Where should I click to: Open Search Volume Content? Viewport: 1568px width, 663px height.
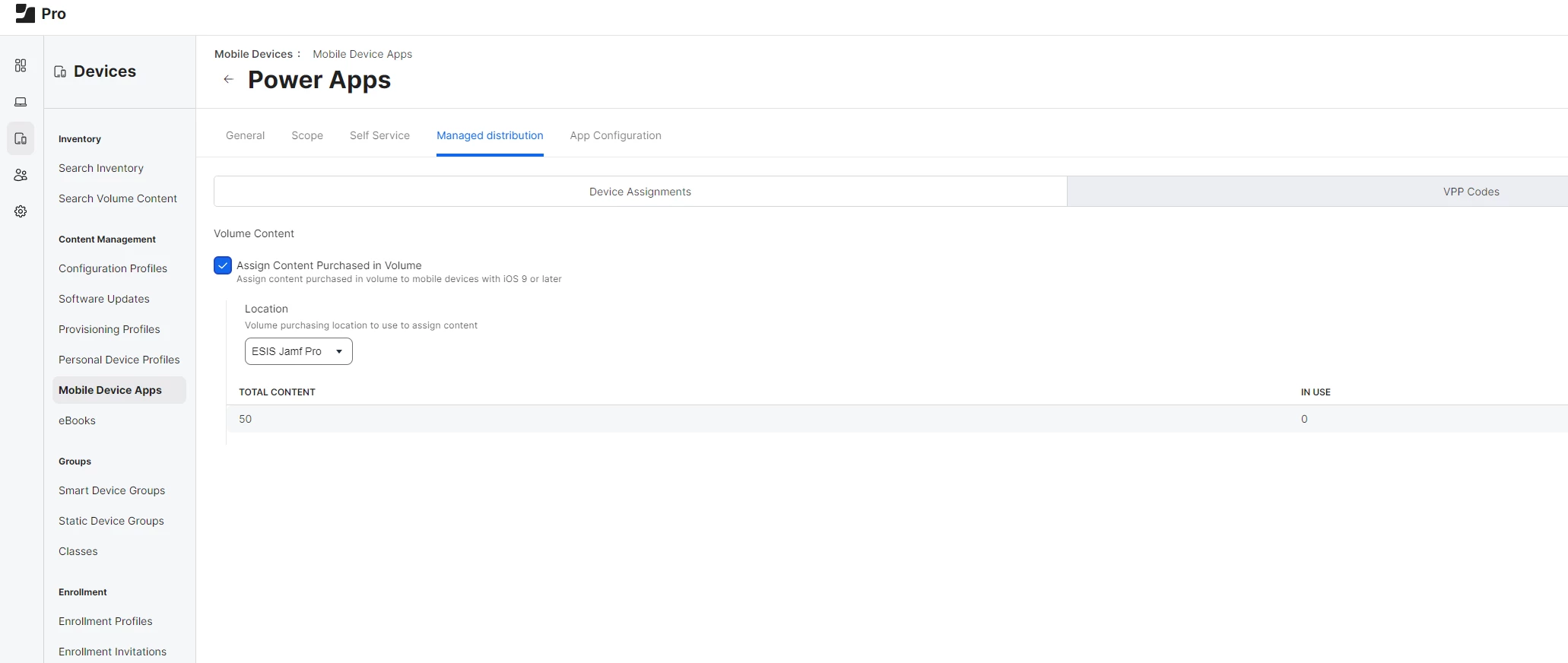pyautogui.click(x=118, y=198)
